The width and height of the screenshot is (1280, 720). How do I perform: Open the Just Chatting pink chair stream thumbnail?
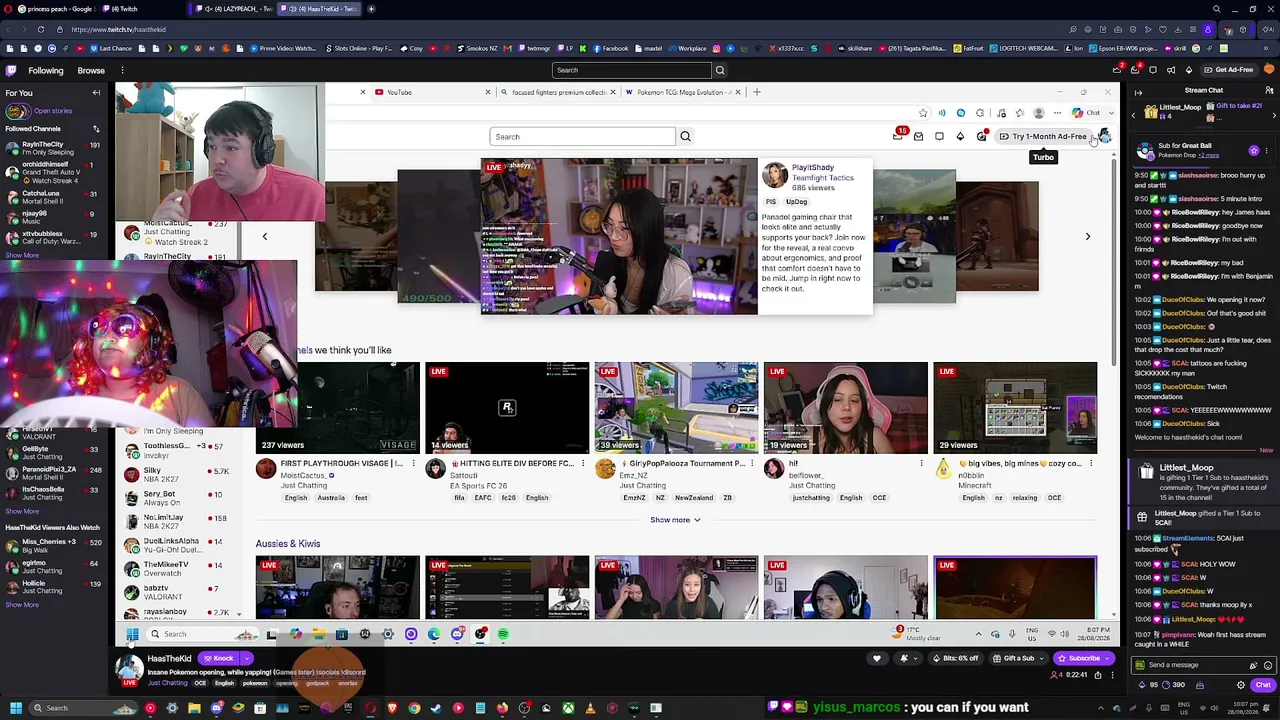click(846, 408)
